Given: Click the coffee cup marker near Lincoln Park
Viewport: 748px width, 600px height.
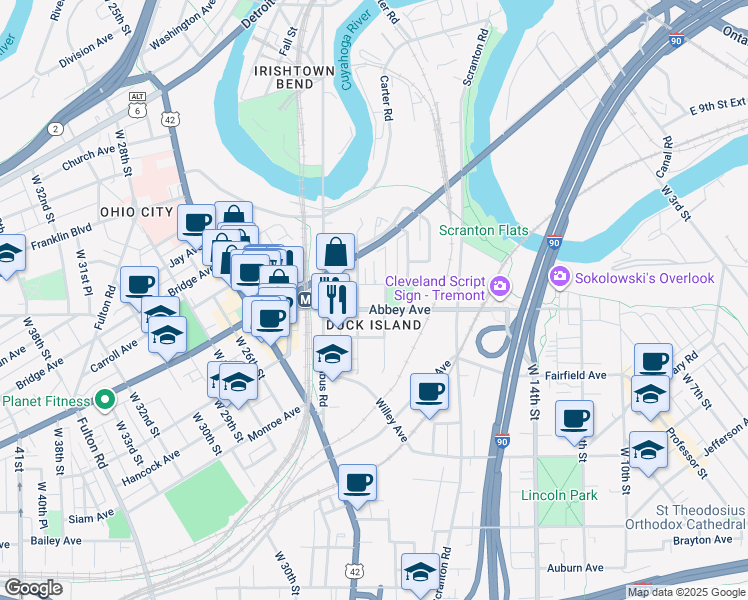Looking at the screenshot, I should pos(574,422).
